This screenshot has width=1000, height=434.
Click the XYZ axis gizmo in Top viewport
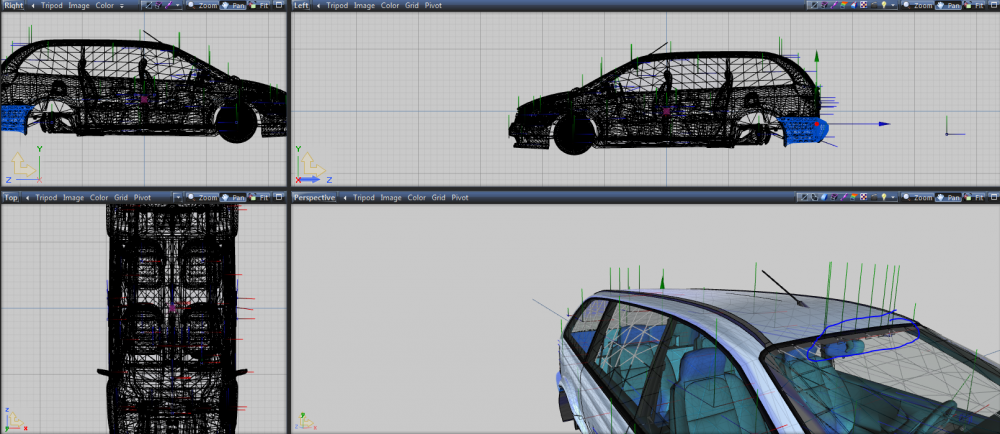(13, 419)
